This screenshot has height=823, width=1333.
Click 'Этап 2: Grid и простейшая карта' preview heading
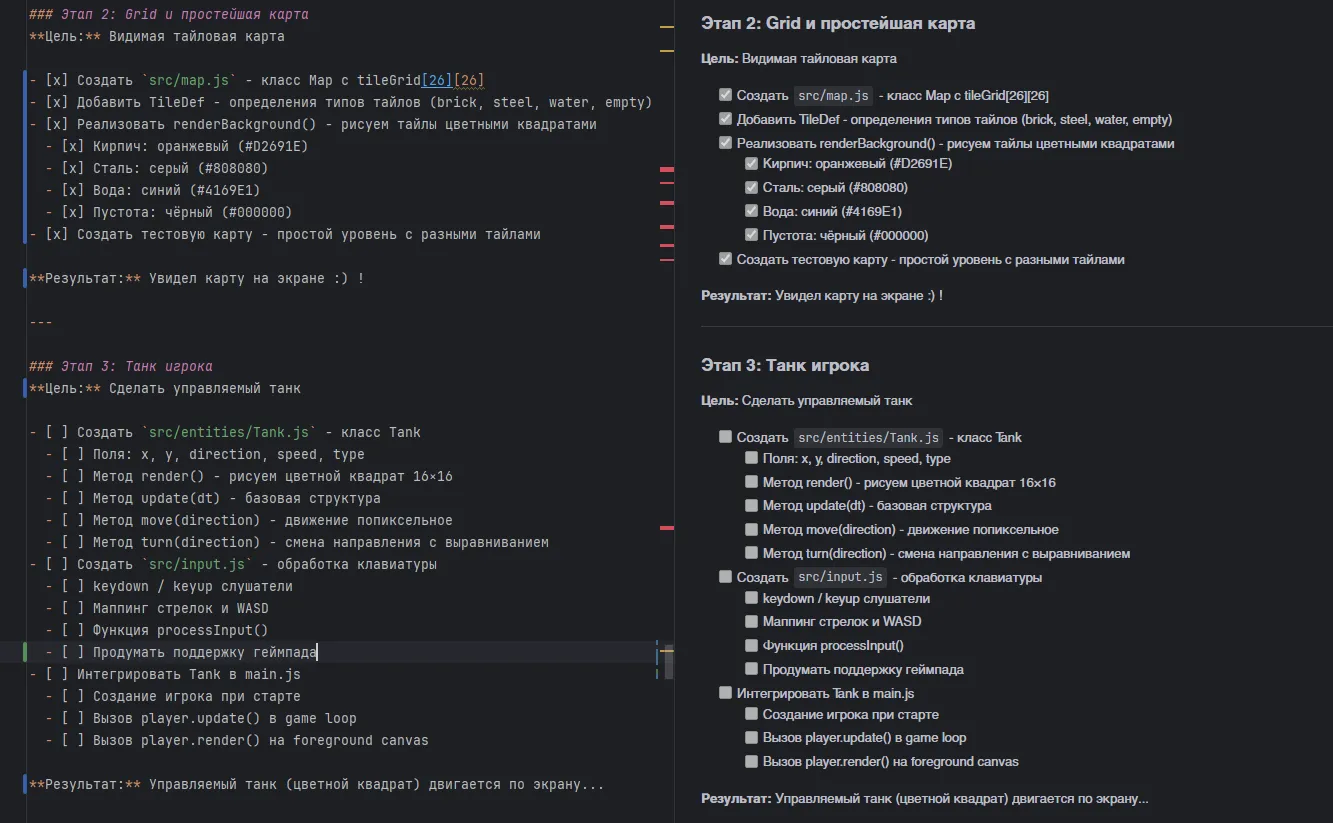(x=838, y=23)
